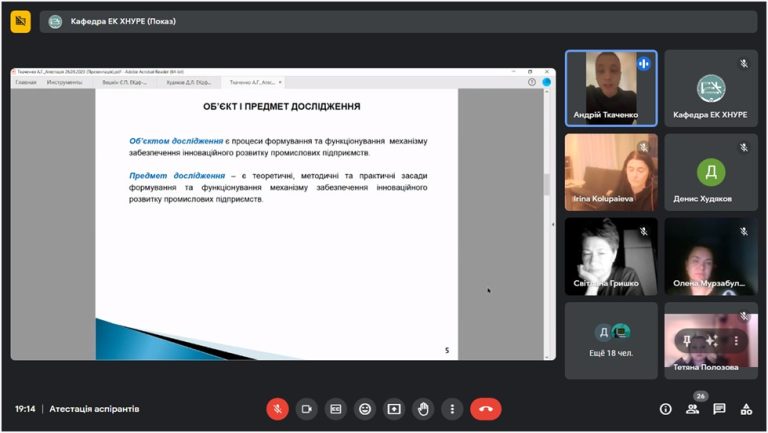Open the chat panel
This screenshot has width=768, height=433.
click(719, 409)
